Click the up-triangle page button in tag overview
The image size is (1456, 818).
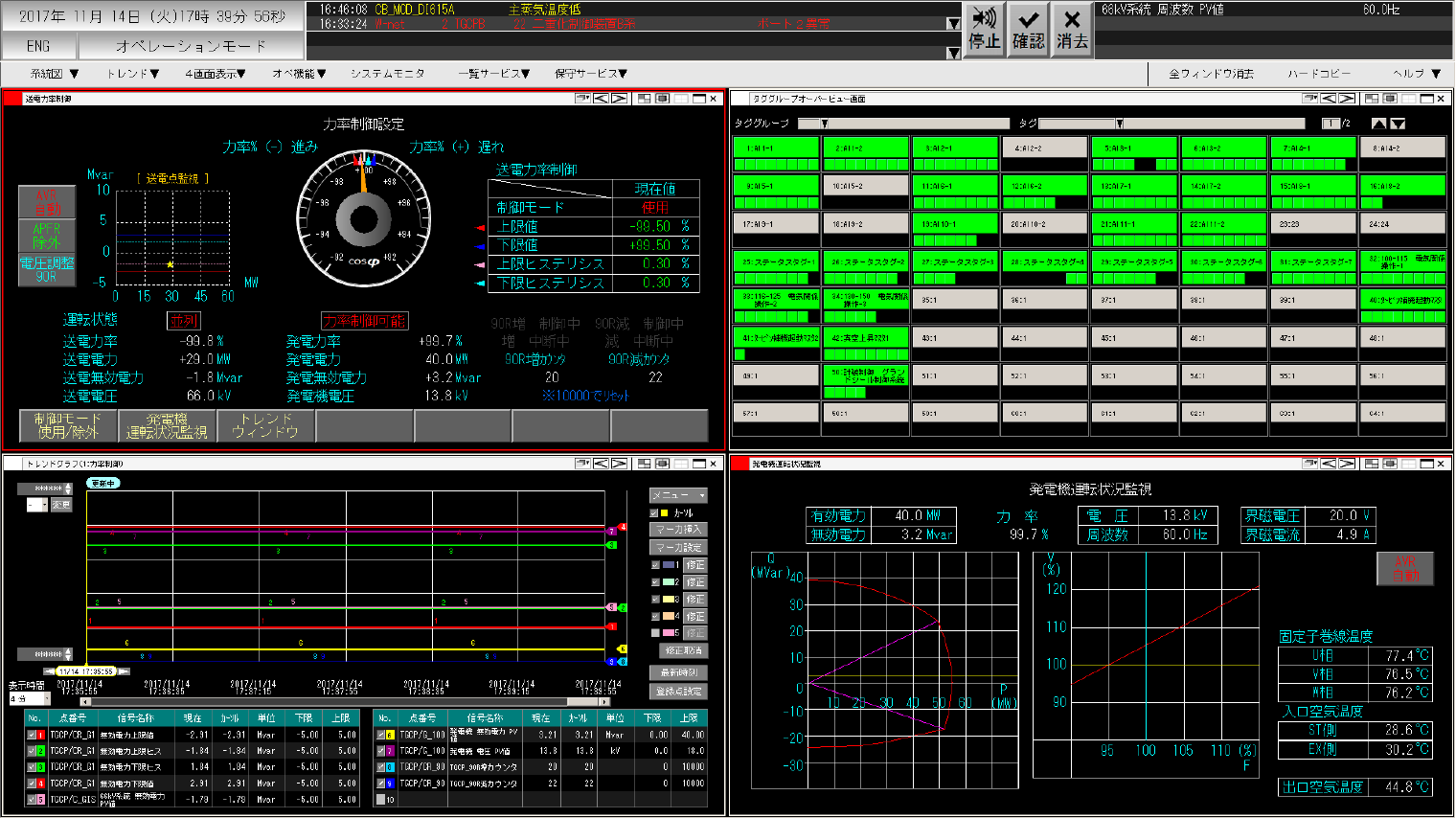coord(1378,124)
